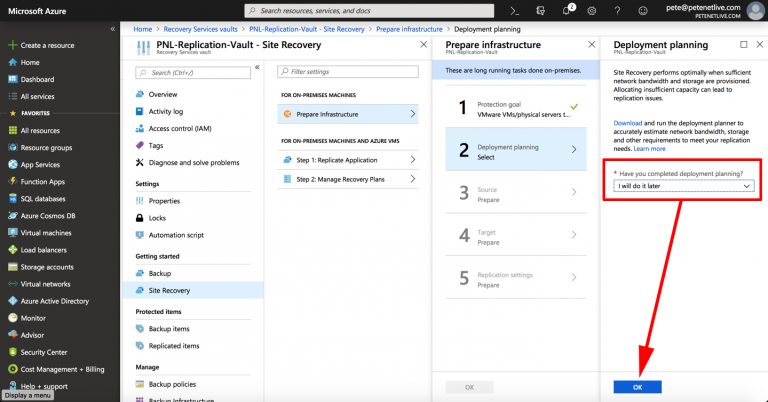Image resolution: width=768 pixels, height=402 pixels.
Task: Open user account avatar menu
Action: click(x=755, y=11)
